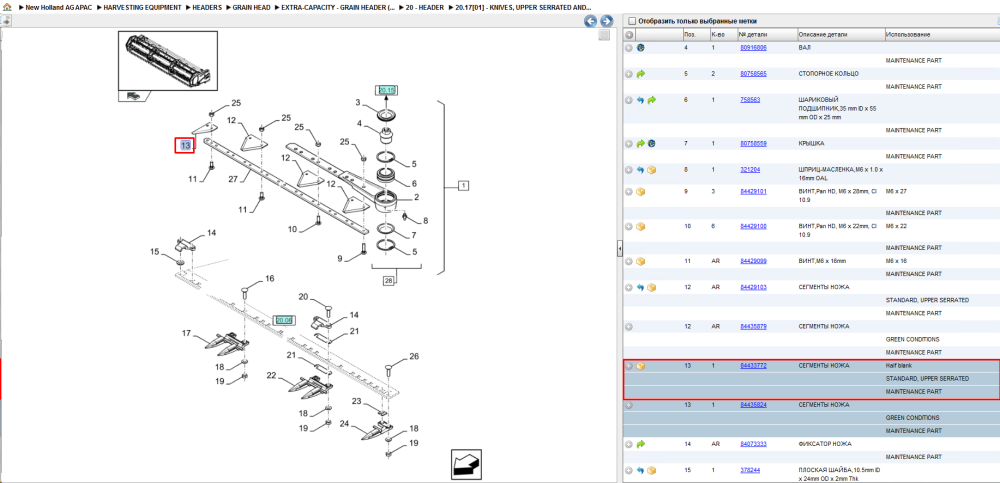
Task: Click the green arrow icon in the КРЫШКА row
Action: (641, 144)
